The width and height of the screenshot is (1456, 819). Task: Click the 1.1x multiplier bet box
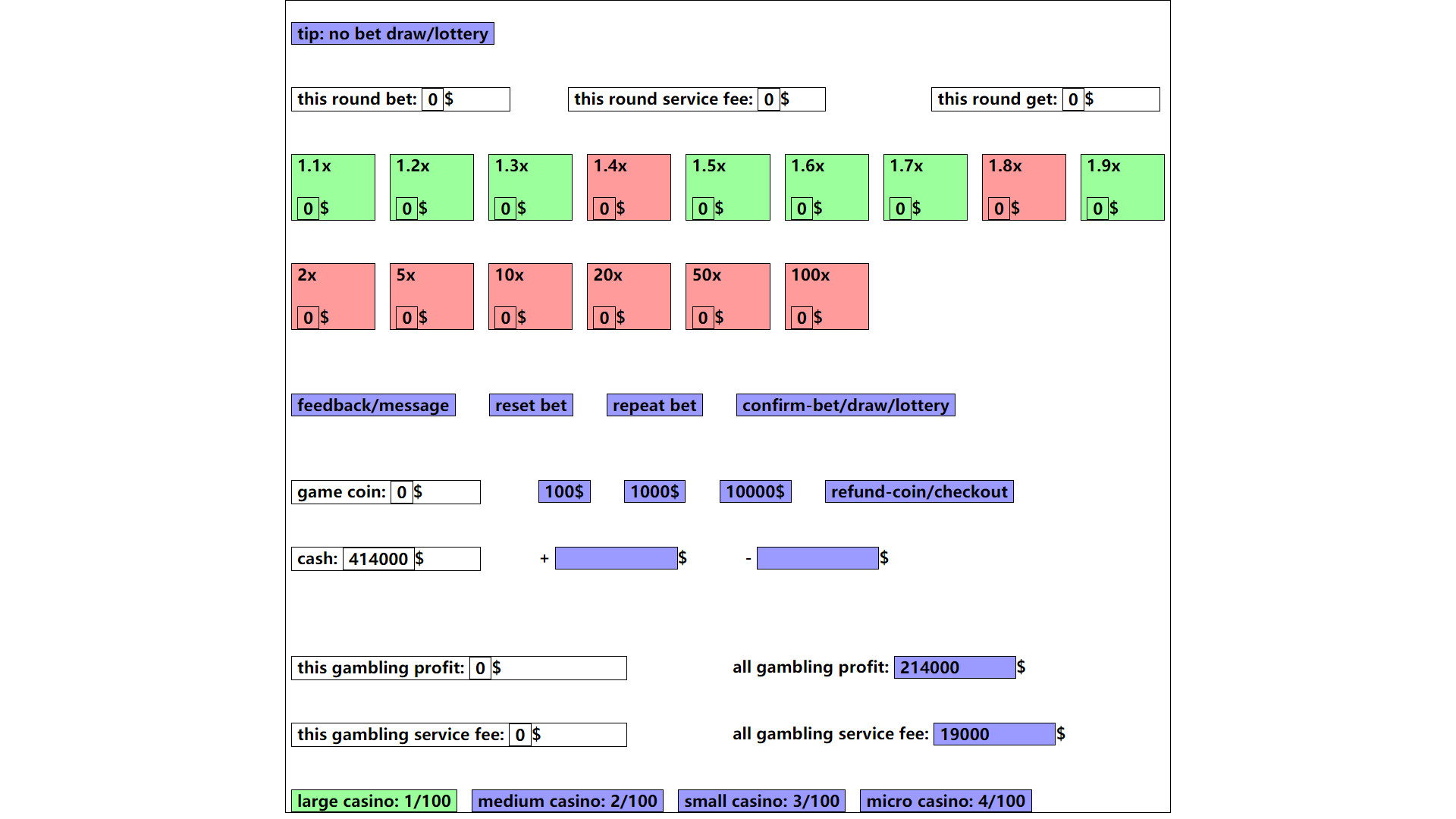click(334, 187)
